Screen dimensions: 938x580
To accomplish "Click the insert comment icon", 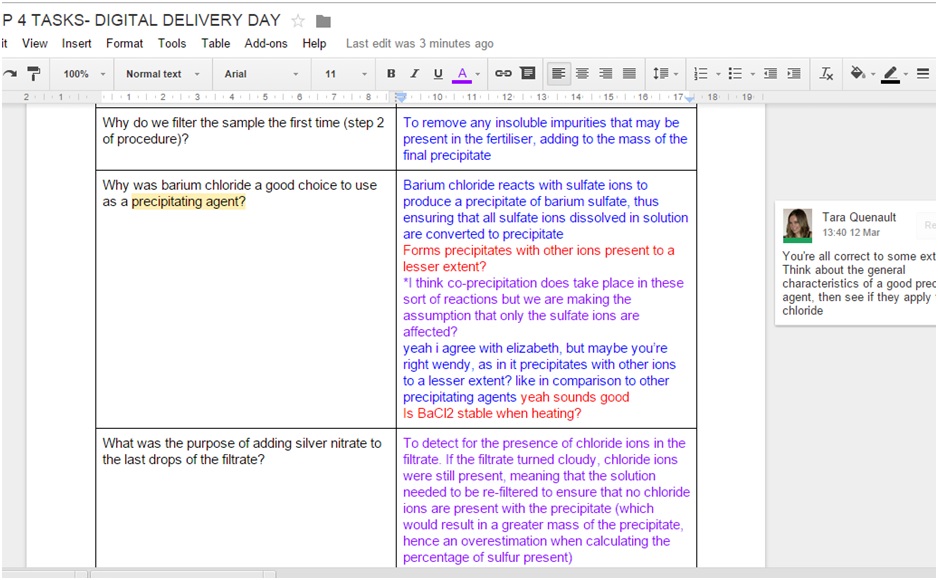I will 528,74.
